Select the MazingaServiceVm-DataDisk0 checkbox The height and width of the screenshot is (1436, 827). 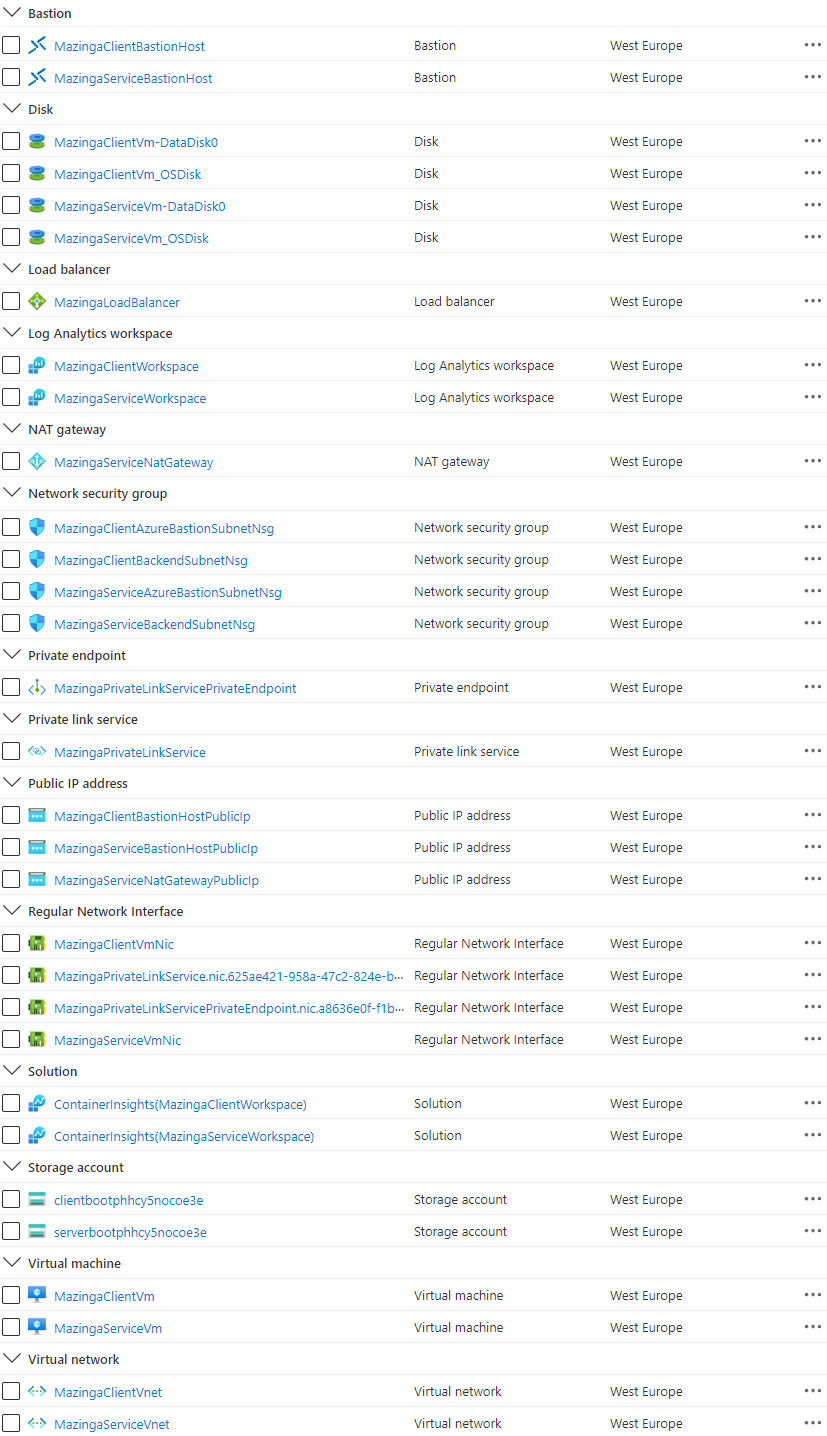pyautogui.click(x=11, y=206)
